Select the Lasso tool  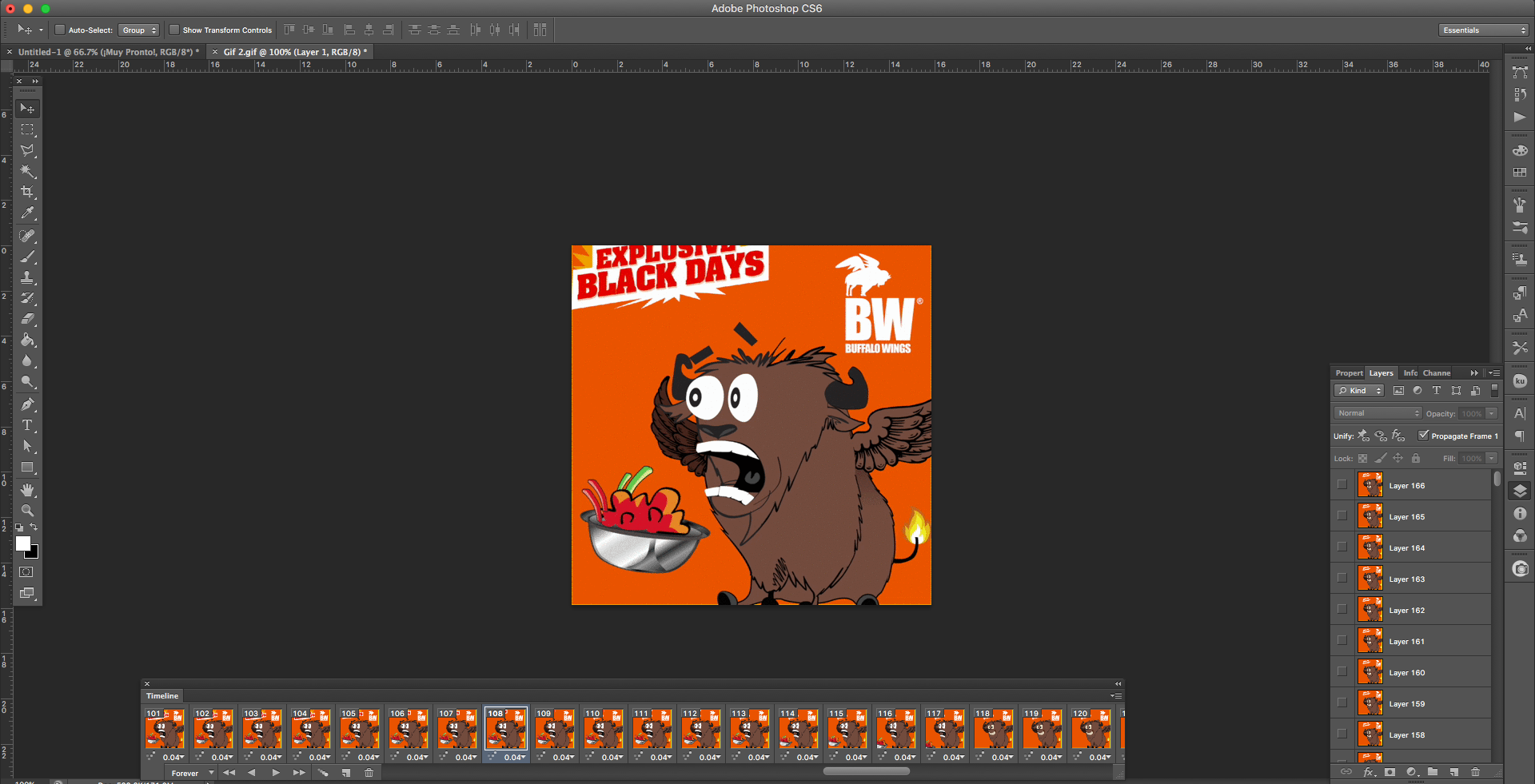coord(27,150)
